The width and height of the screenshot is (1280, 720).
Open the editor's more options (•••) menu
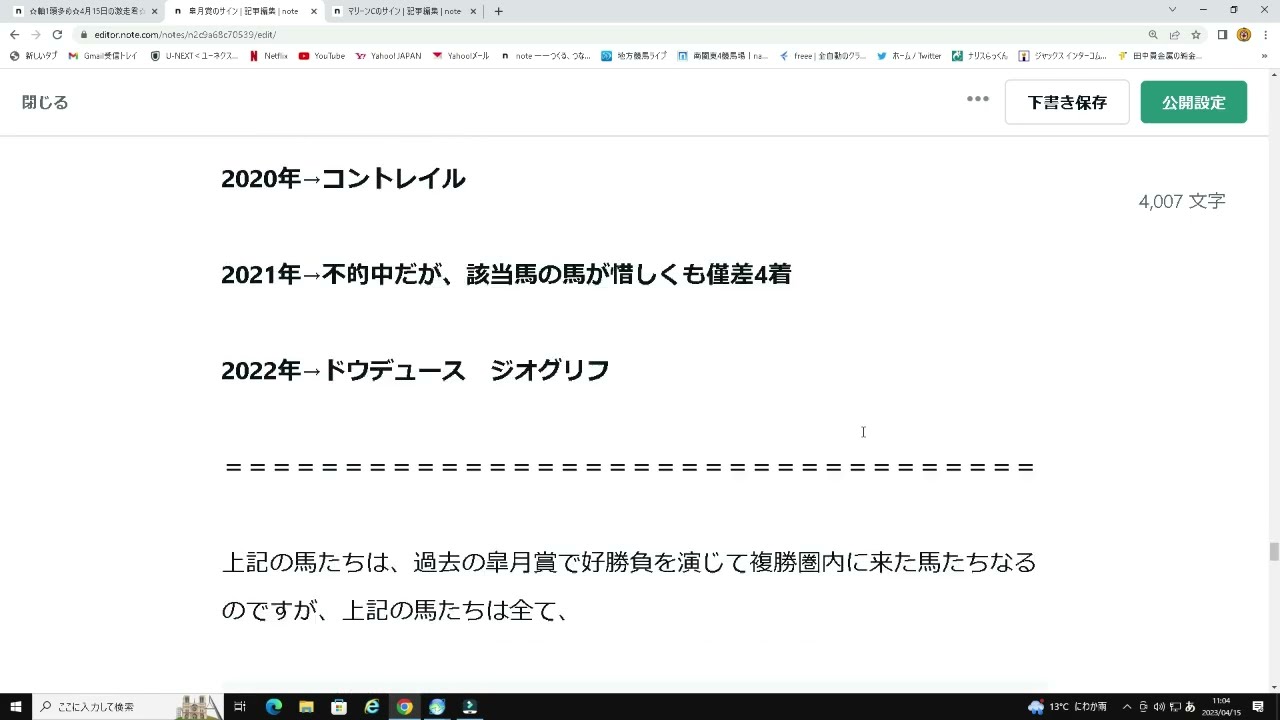point(977,99)
